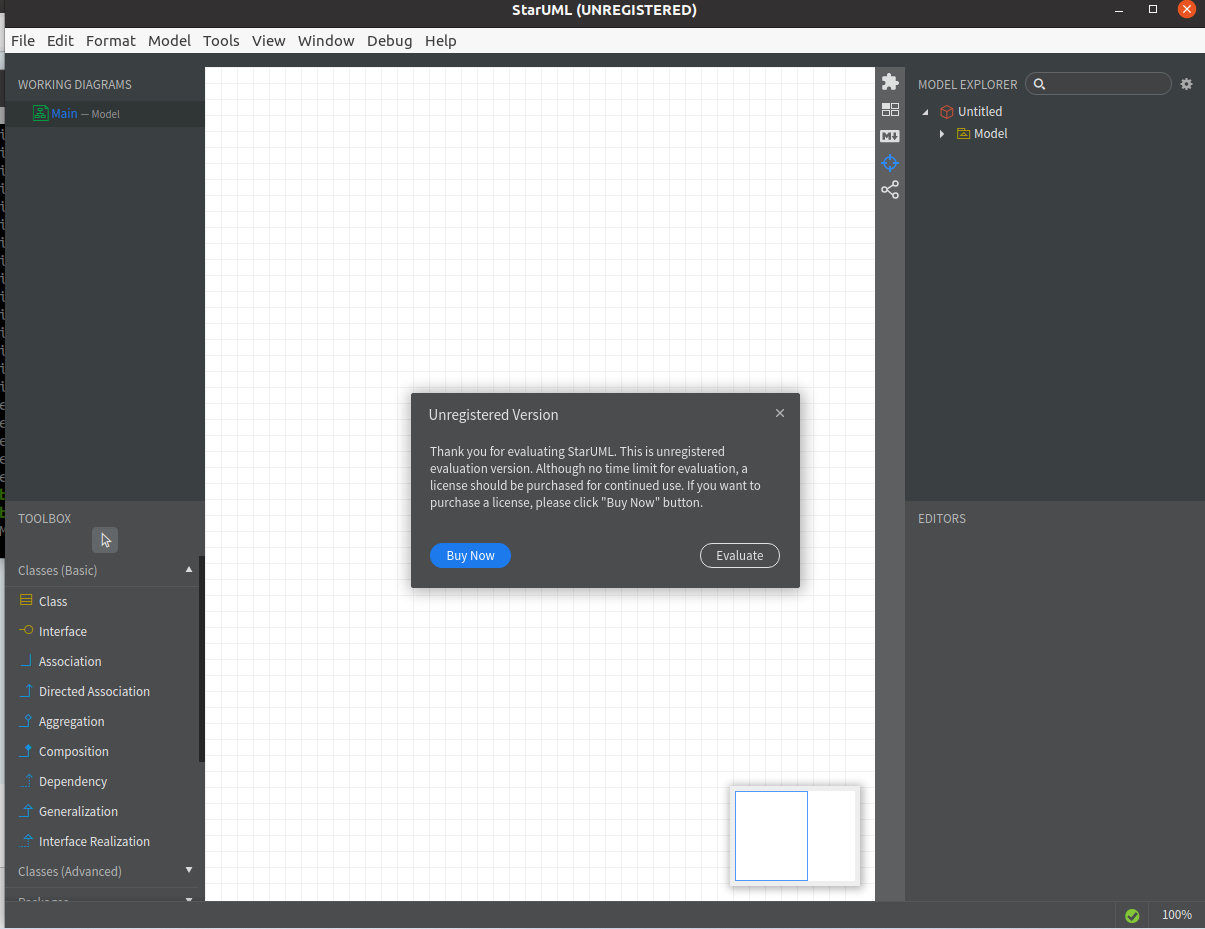
Task: Open Model Explorer settings gear
Action: [x=1186, y=84]
